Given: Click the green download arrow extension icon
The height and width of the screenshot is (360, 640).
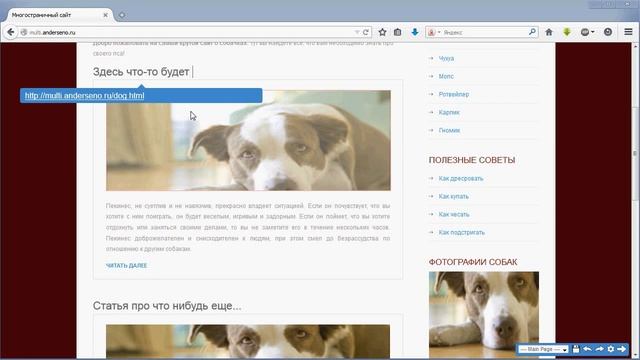Looking at the screenshot, I should tap(567, 32).
